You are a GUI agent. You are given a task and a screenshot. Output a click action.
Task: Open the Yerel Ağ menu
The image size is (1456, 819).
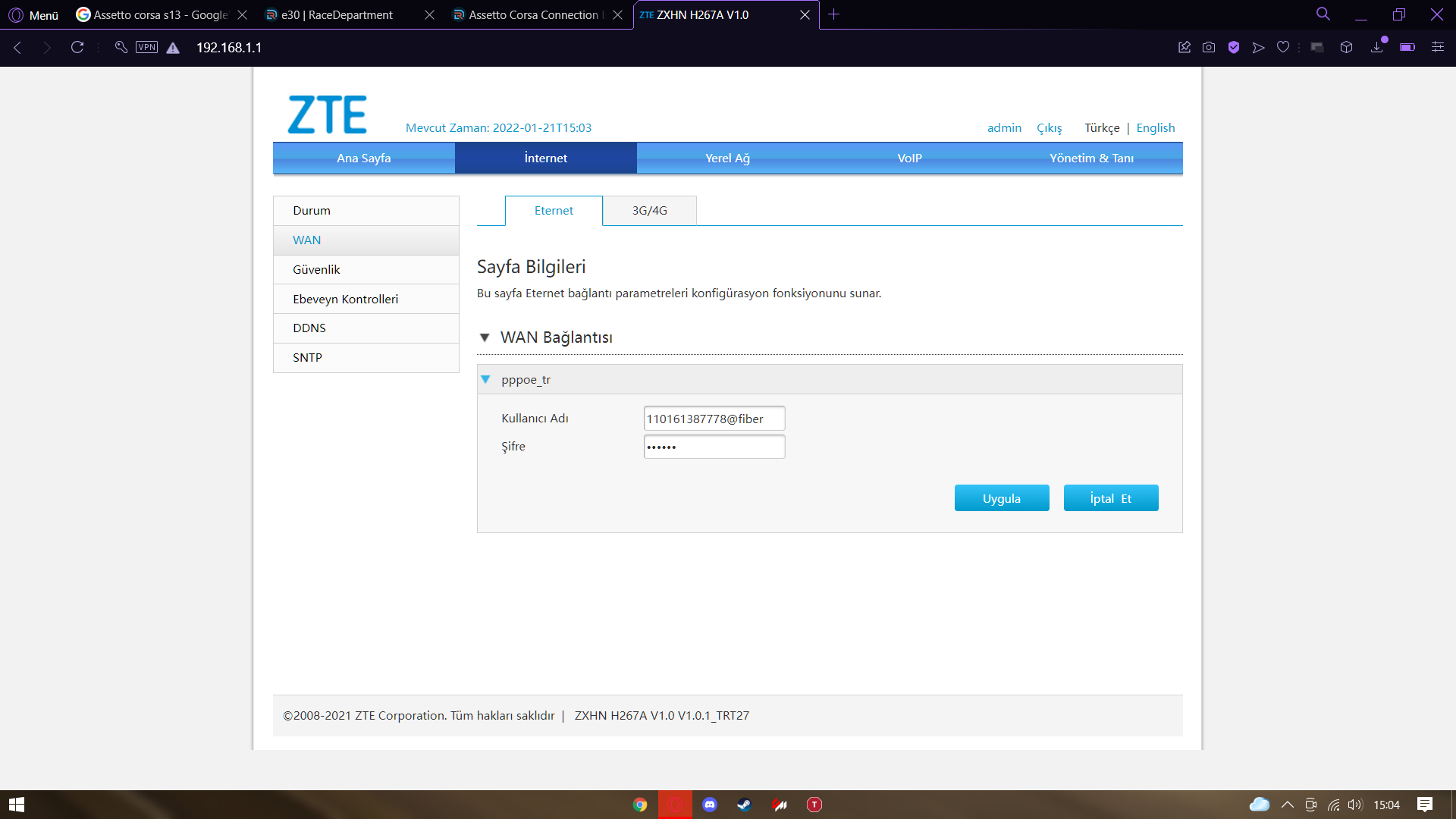click(728, 158)
